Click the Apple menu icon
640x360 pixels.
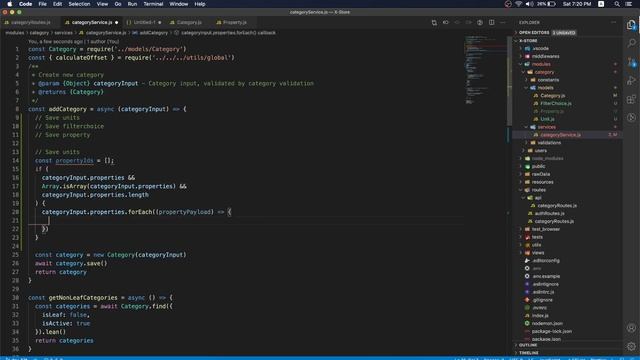click(9, 4)
